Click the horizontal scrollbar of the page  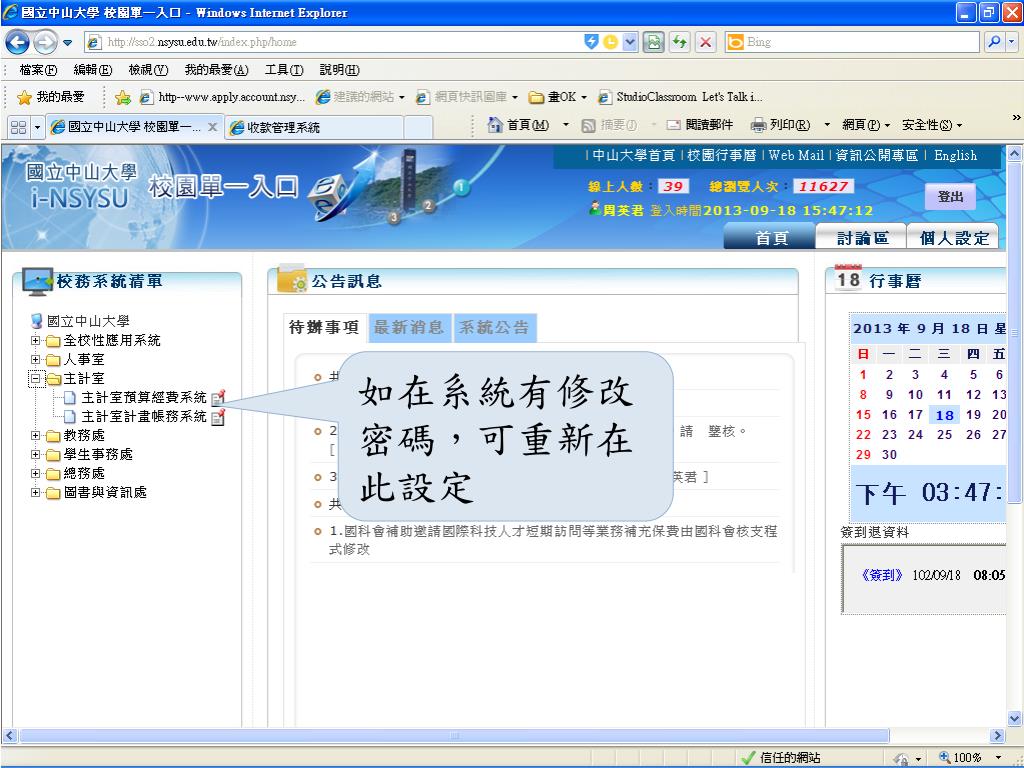pos(454,735)
